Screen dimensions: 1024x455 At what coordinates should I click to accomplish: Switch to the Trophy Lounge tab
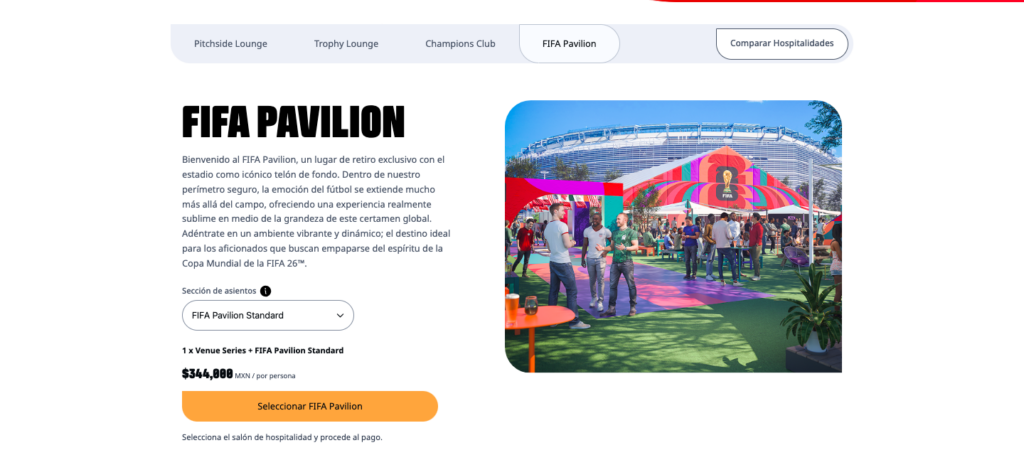(x=346, y=44)
